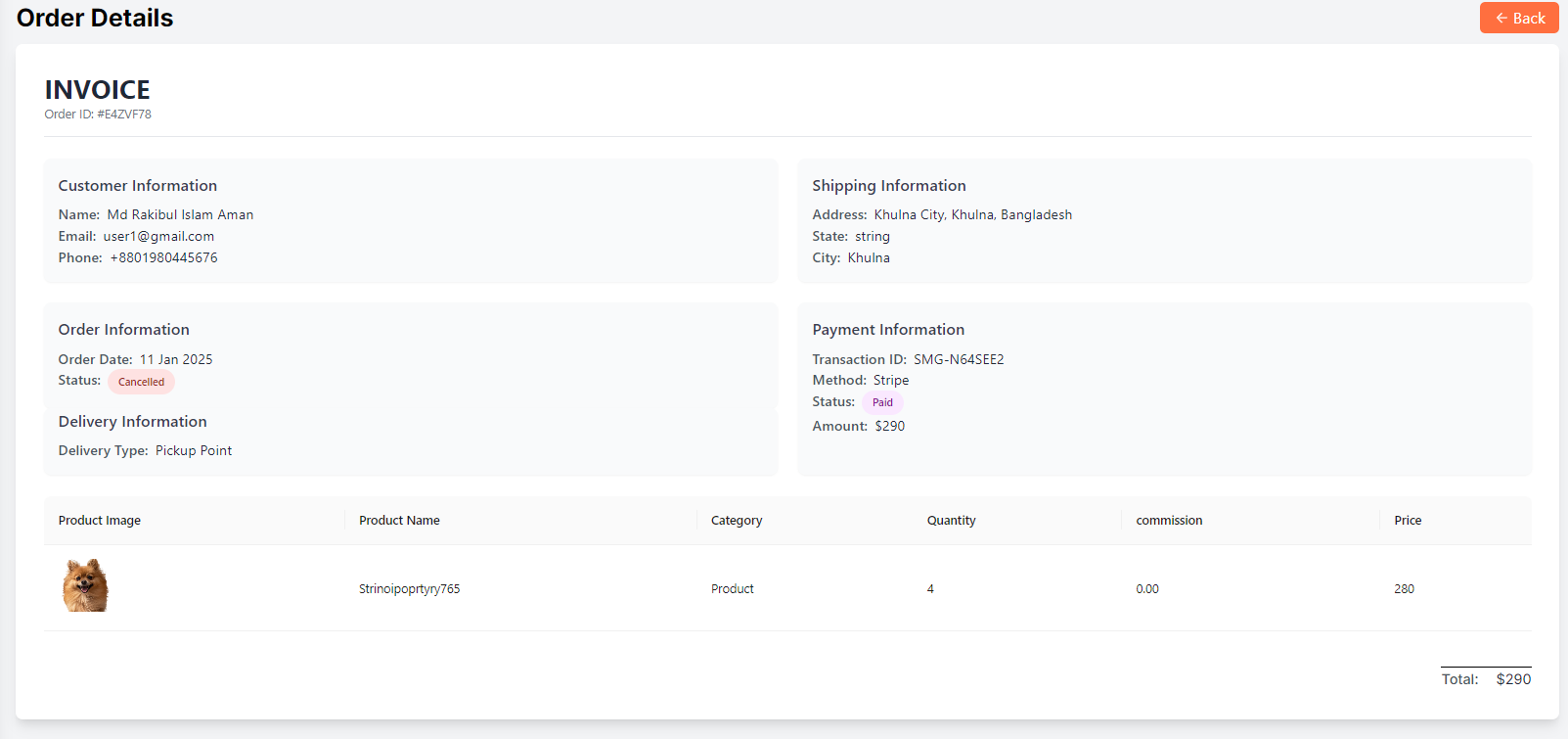Click the Paid payment status badge

(882, 402)
